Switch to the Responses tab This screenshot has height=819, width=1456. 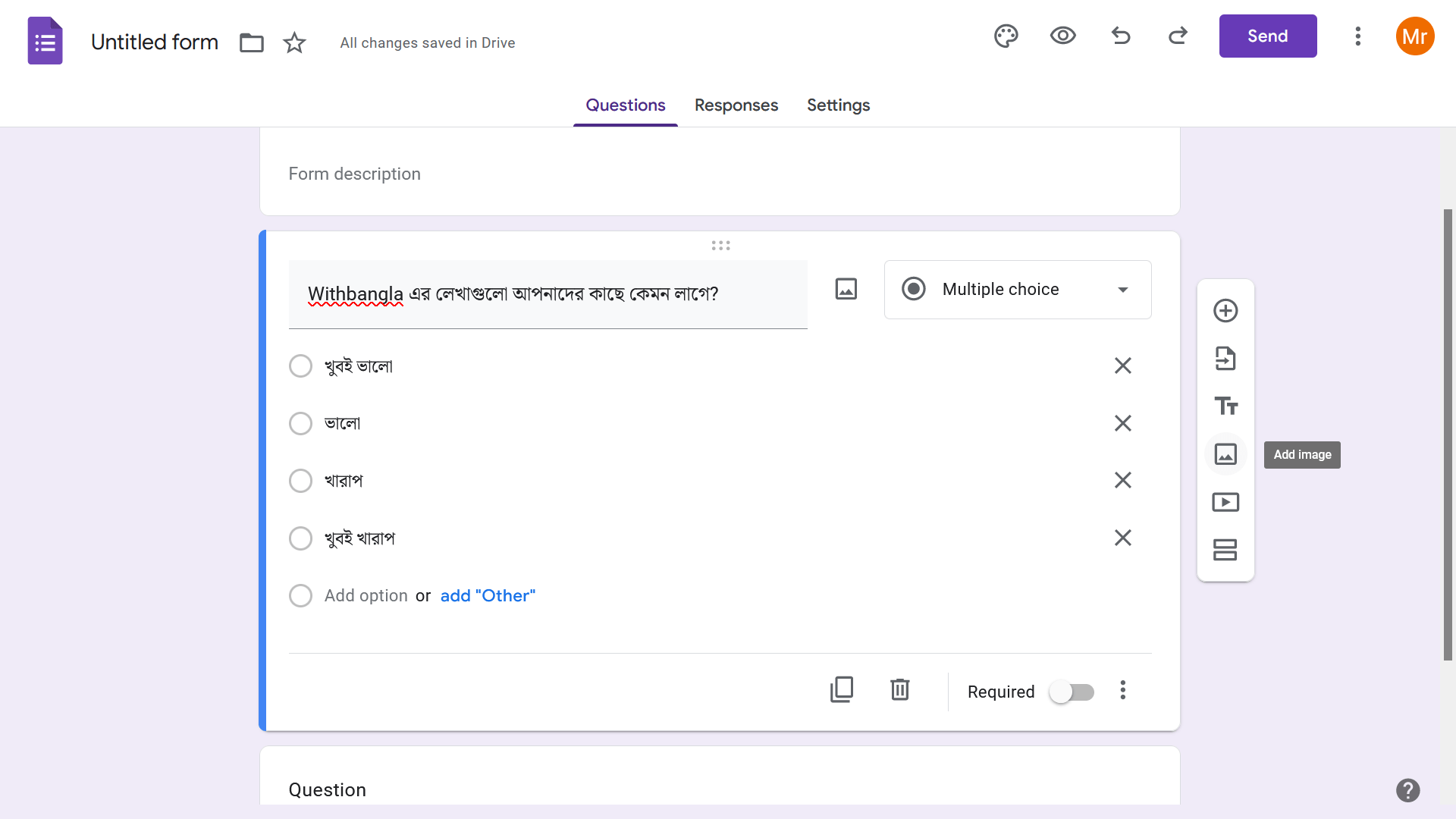[736, 105]
